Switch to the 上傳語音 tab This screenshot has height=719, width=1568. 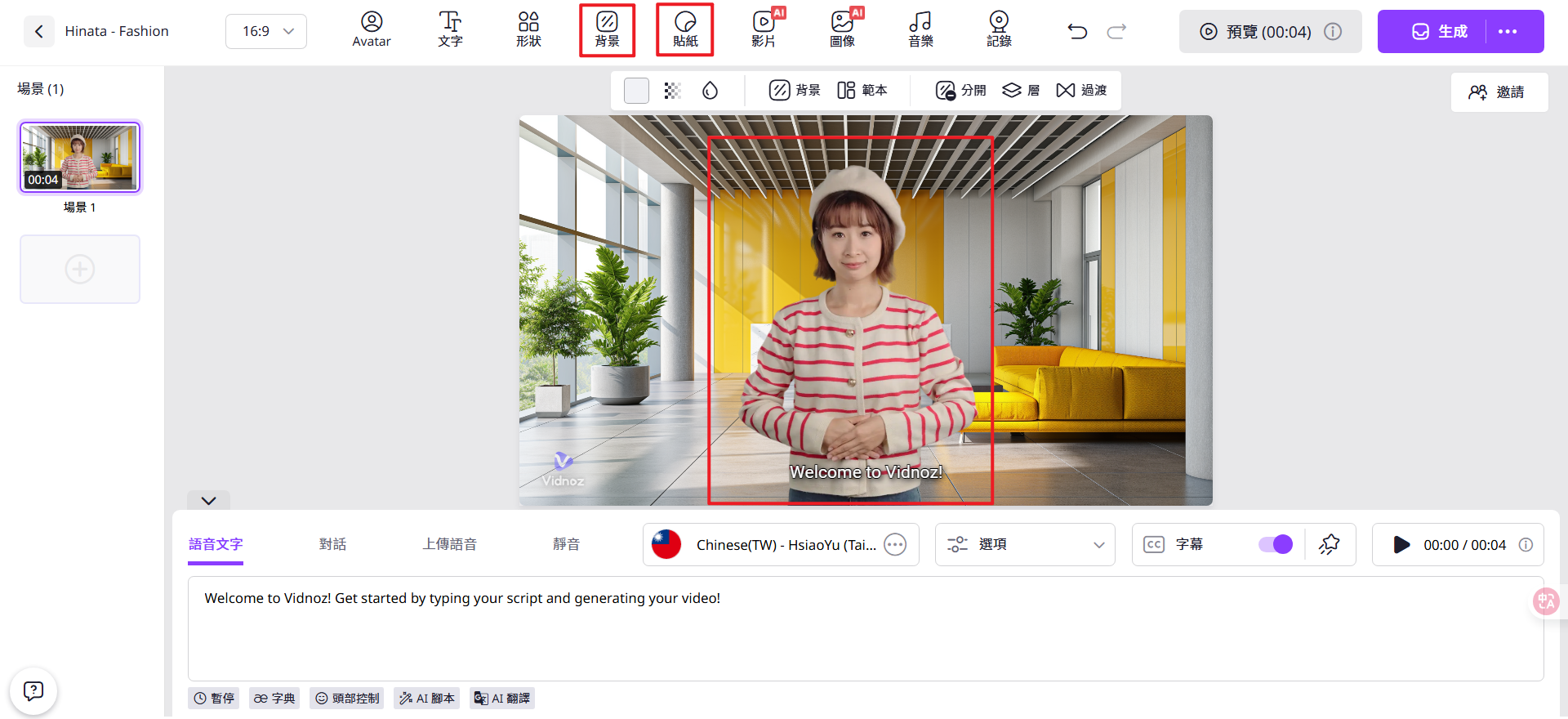pos(449,544)
